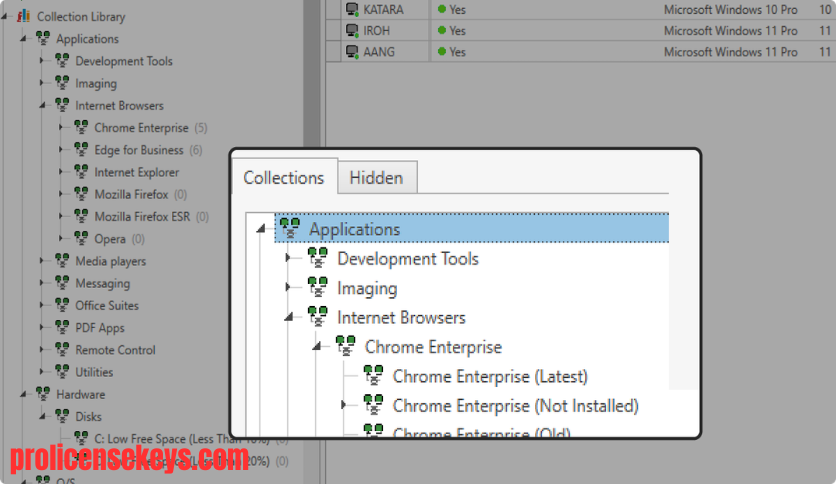Click the AANG computer icon
The image size is (836, 484).
(352, 52)
